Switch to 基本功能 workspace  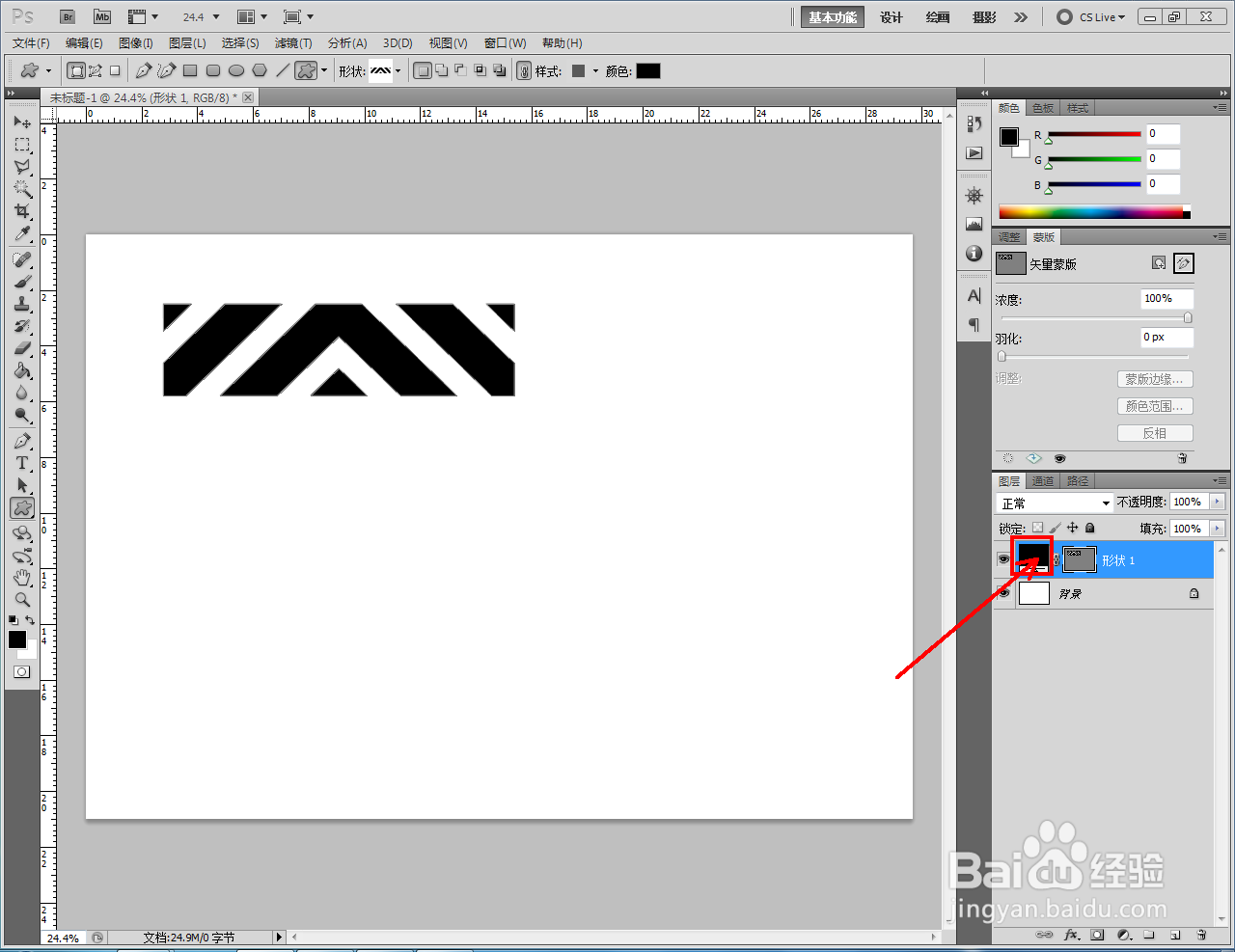point(833,17)
